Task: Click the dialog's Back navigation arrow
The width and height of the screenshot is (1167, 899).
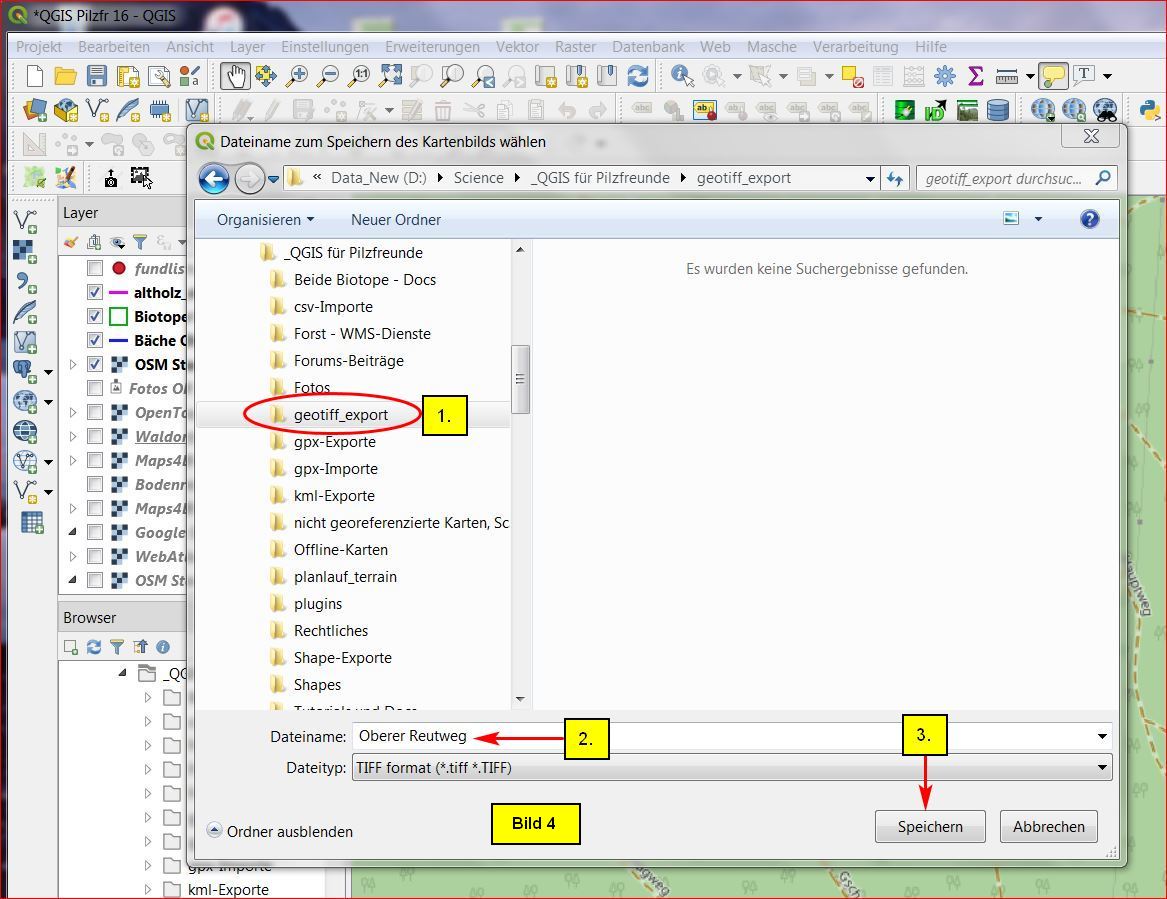Action: [214, 178]
